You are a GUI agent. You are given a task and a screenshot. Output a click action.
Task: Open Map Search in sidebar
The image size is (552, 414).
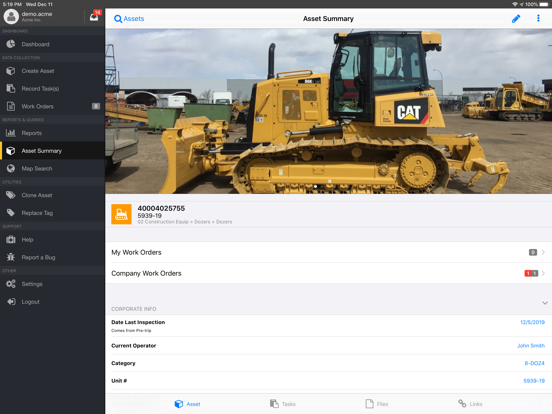tap(52, 169)
